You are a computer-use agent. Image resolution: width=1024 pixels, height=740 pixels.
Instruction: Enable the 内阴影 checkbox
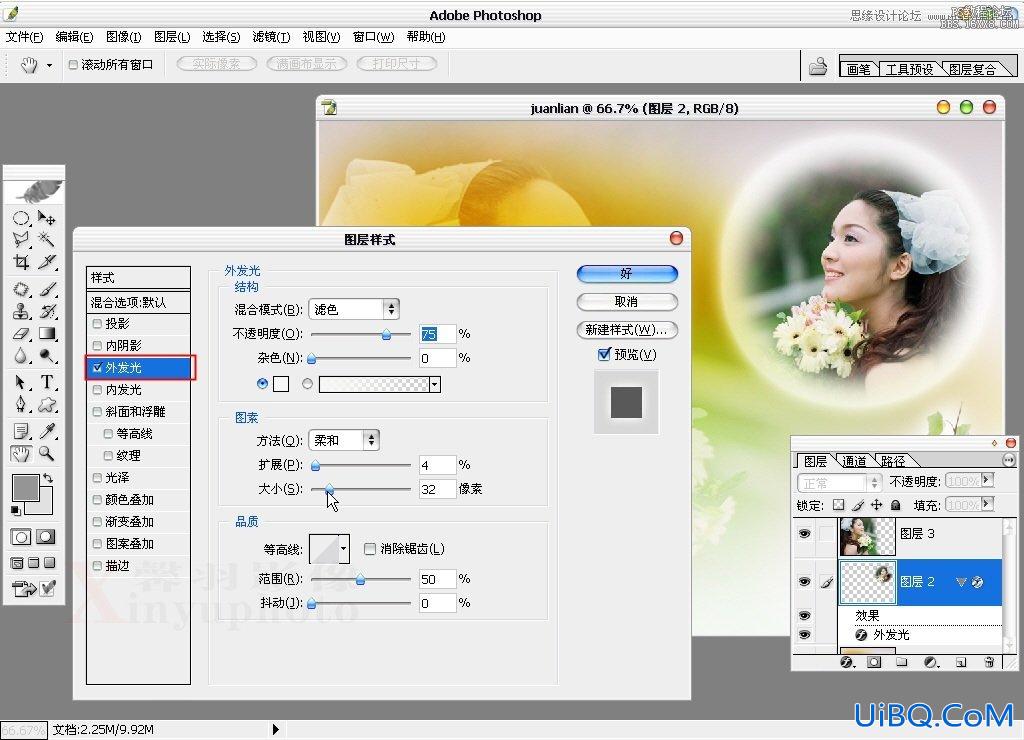tap(97, 346)
